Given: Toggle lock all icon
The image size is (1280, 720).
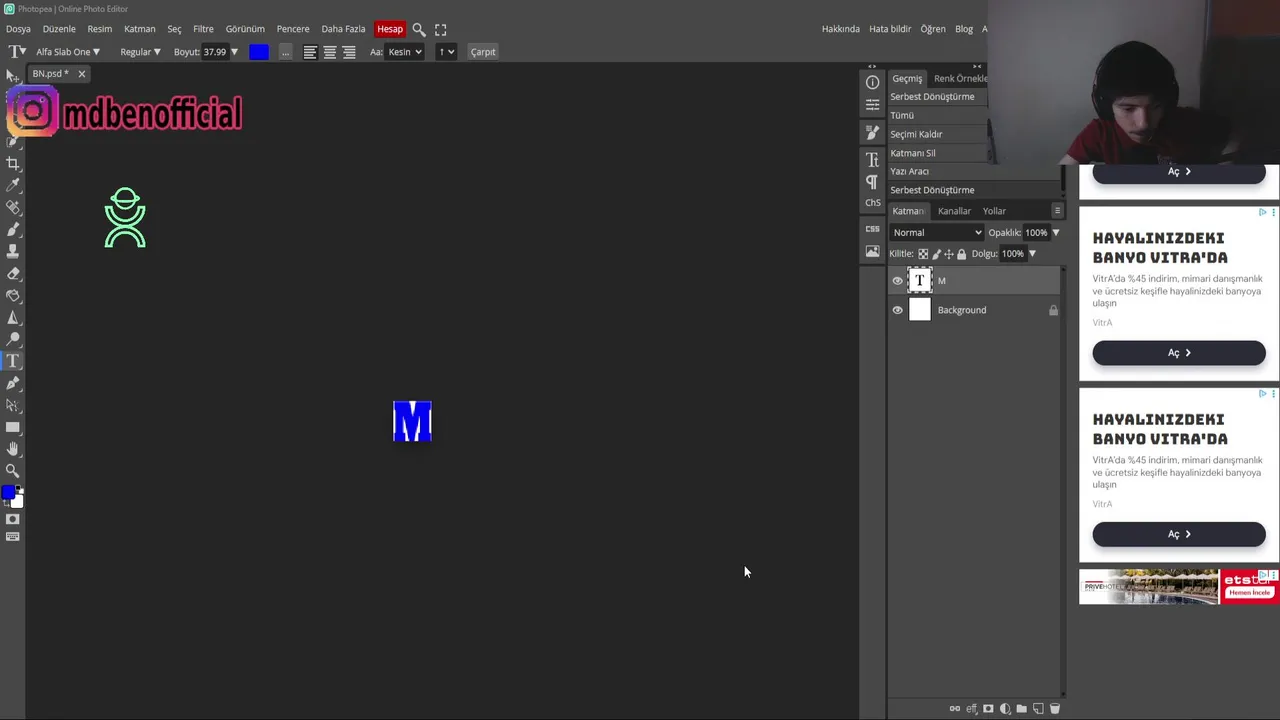Looking at the screenshot, I should [962, 254].
